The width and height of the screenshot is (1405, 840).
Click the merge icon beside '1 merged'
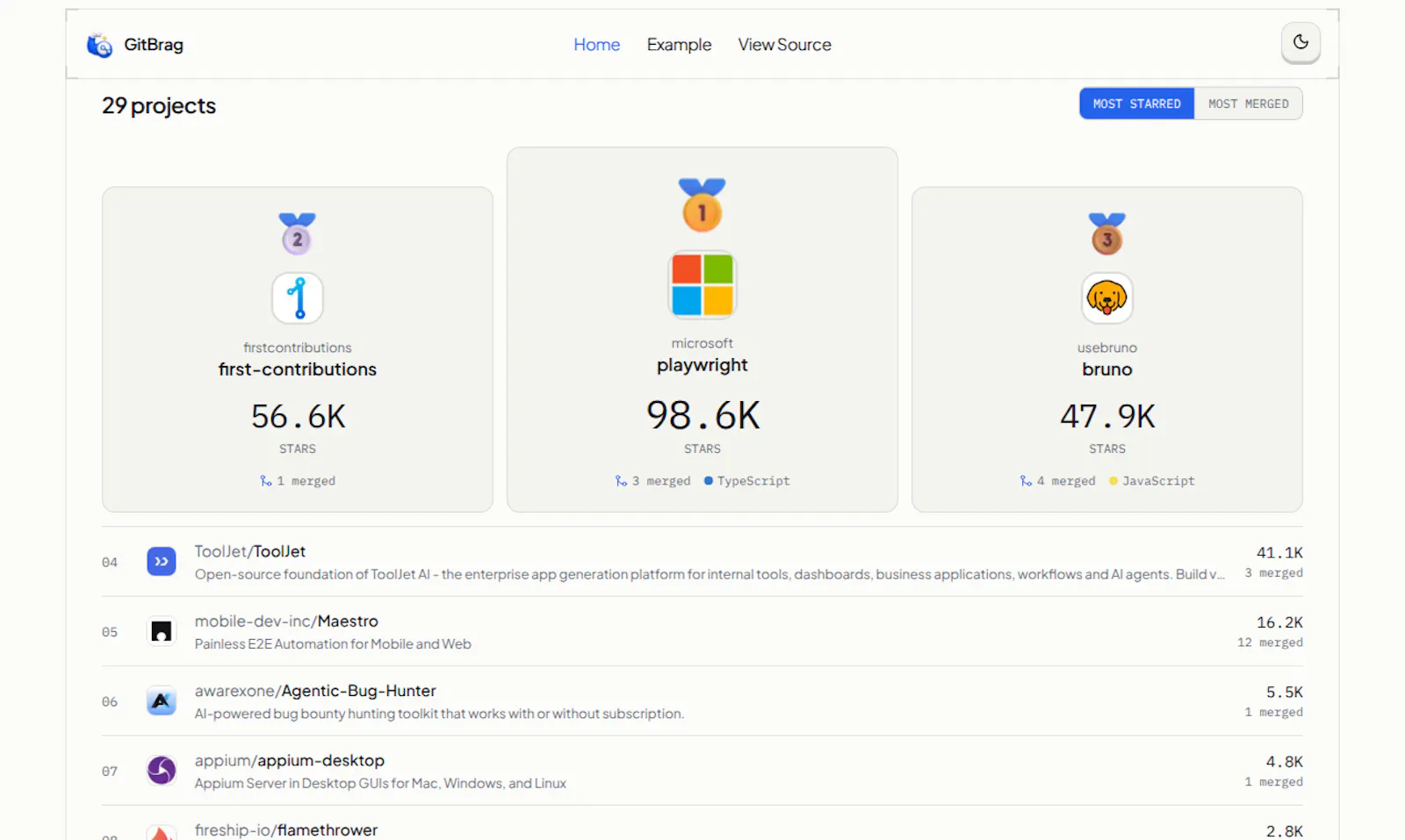point(265,481)
